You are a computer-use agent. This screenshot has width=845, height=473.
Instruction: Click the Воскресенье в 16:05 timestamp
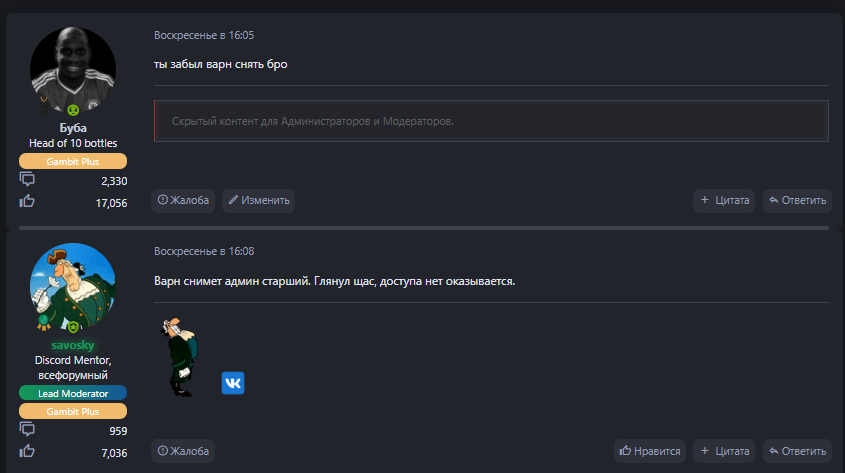[x=204, y=35]
